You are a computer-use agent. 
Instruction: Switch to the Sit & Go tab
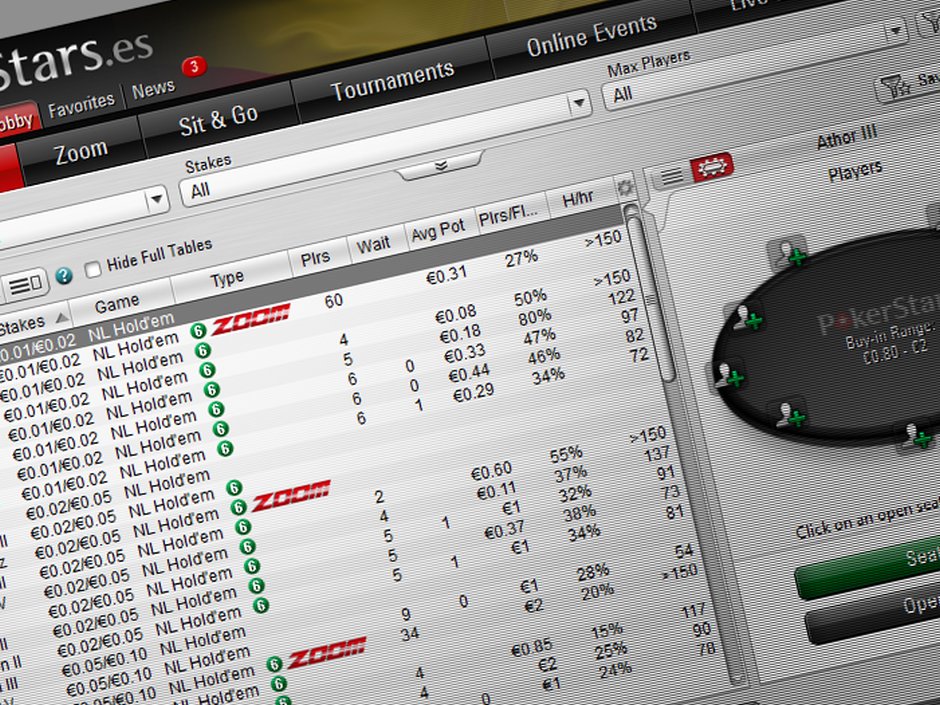pos(218,119)
